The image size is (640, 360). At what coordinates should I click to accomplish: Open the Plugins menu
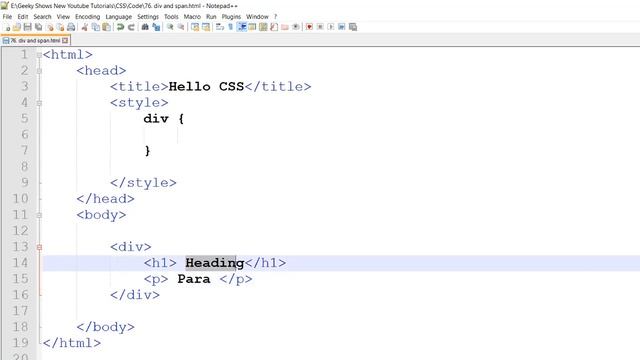231,17
